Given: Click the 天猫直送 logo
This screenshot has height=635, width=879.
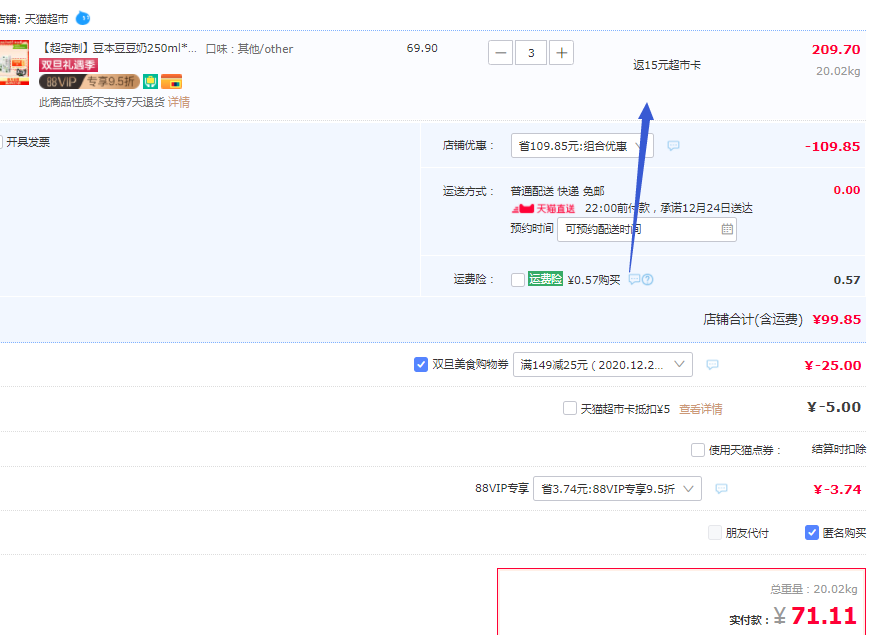Looking at the screenshot, I should [543, 208].
